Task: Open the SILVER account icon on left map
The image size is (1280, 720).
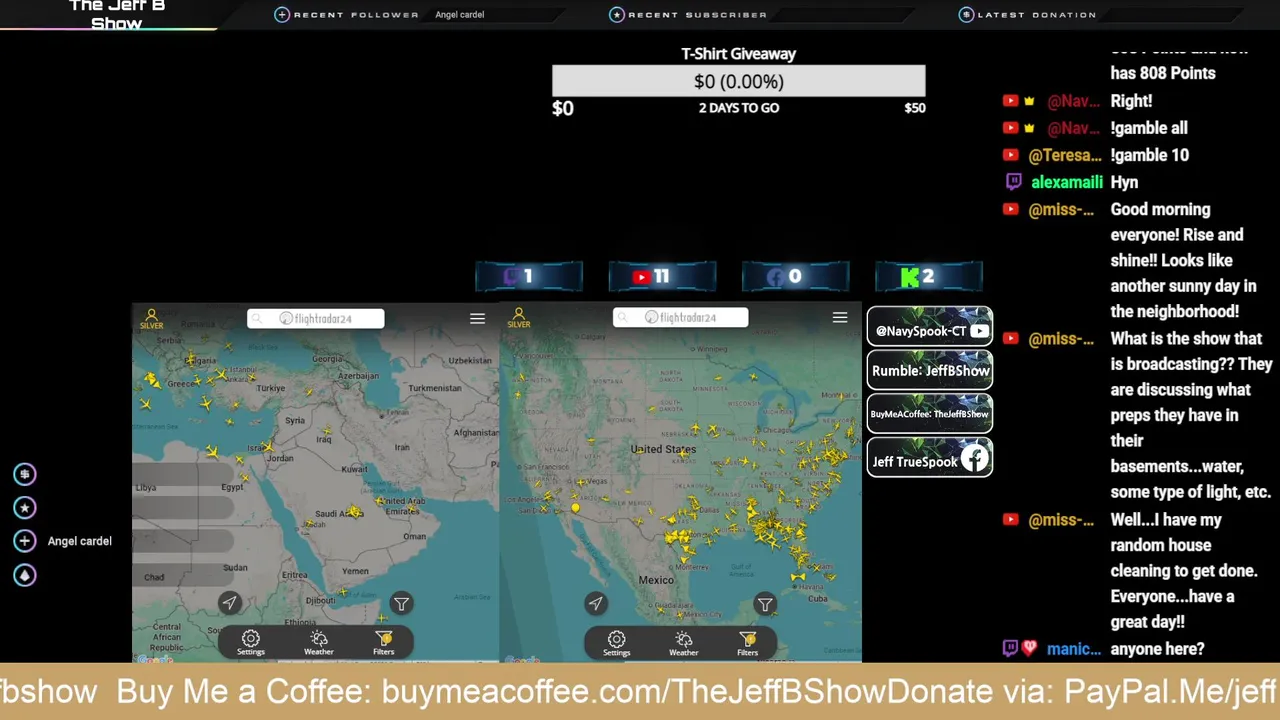Action: (x=152, y=318)
